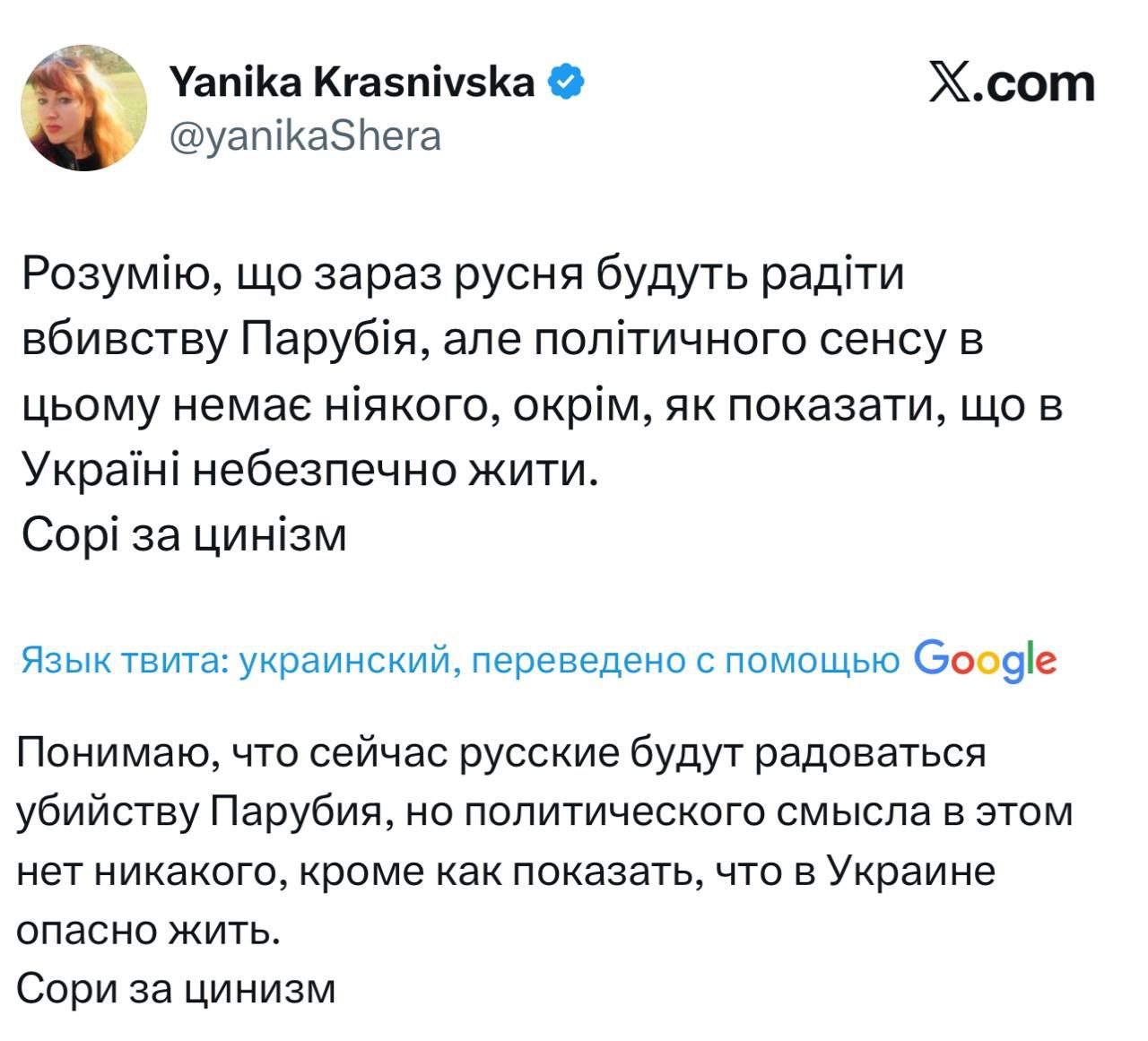
Task: Click the translated line 'Понимаю, что сейчас русские'
Action: [x=500, y=753]
